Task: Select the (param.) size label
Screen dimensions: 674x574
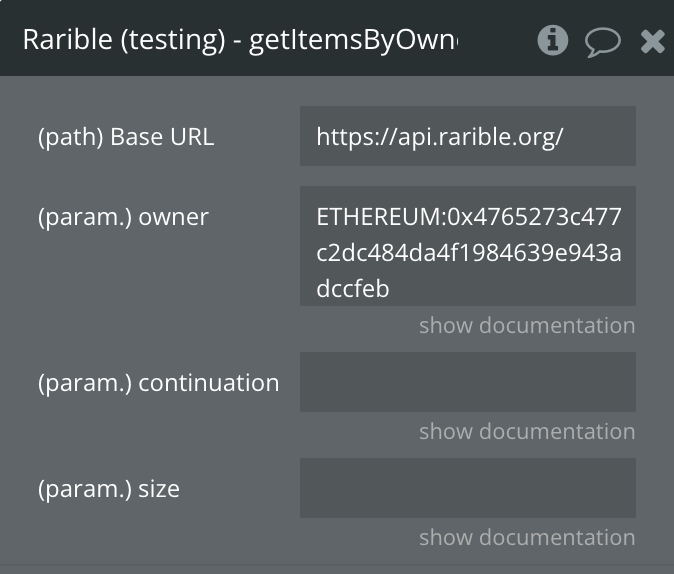Action: (109, 489)
